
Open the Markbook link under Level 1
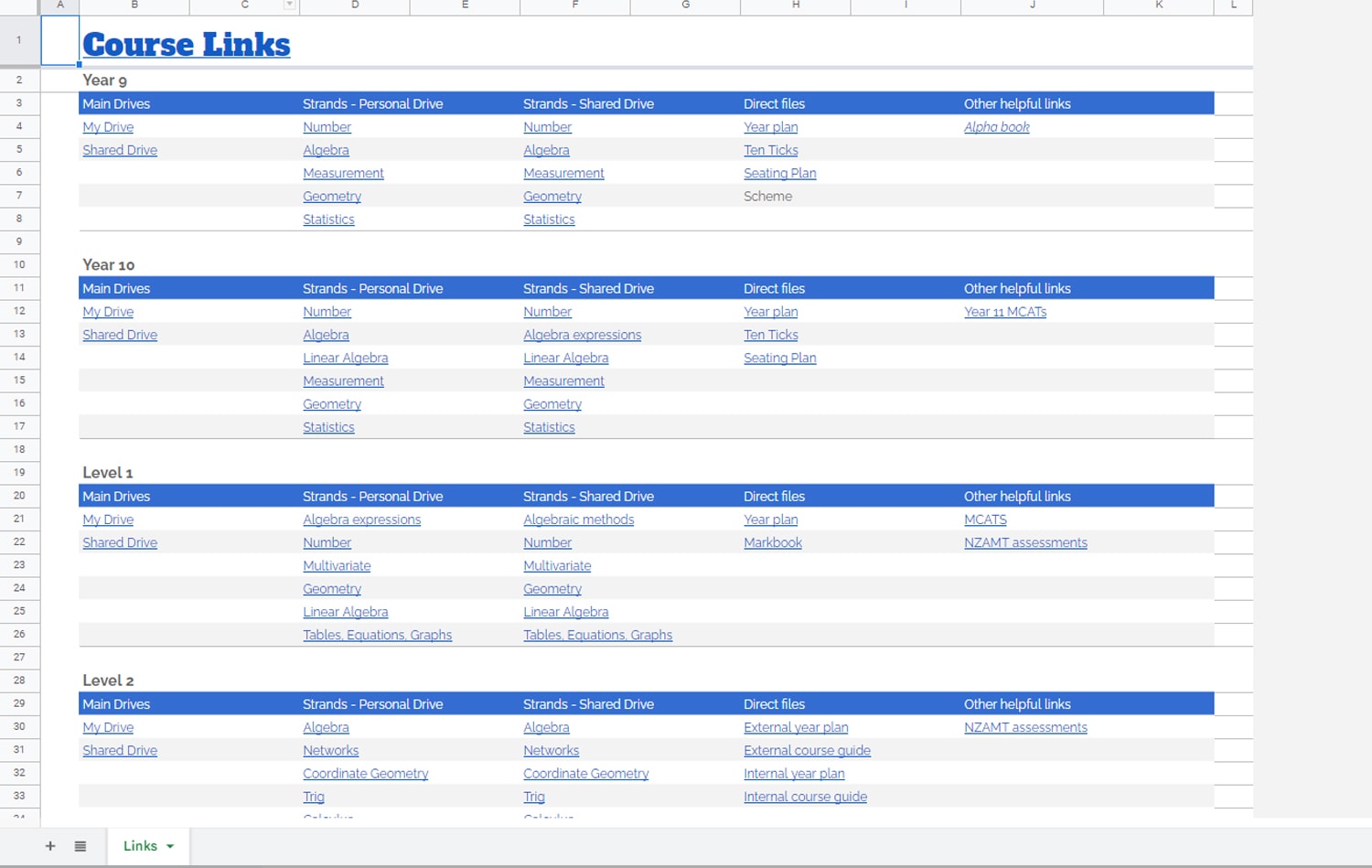tap(773, 542)
